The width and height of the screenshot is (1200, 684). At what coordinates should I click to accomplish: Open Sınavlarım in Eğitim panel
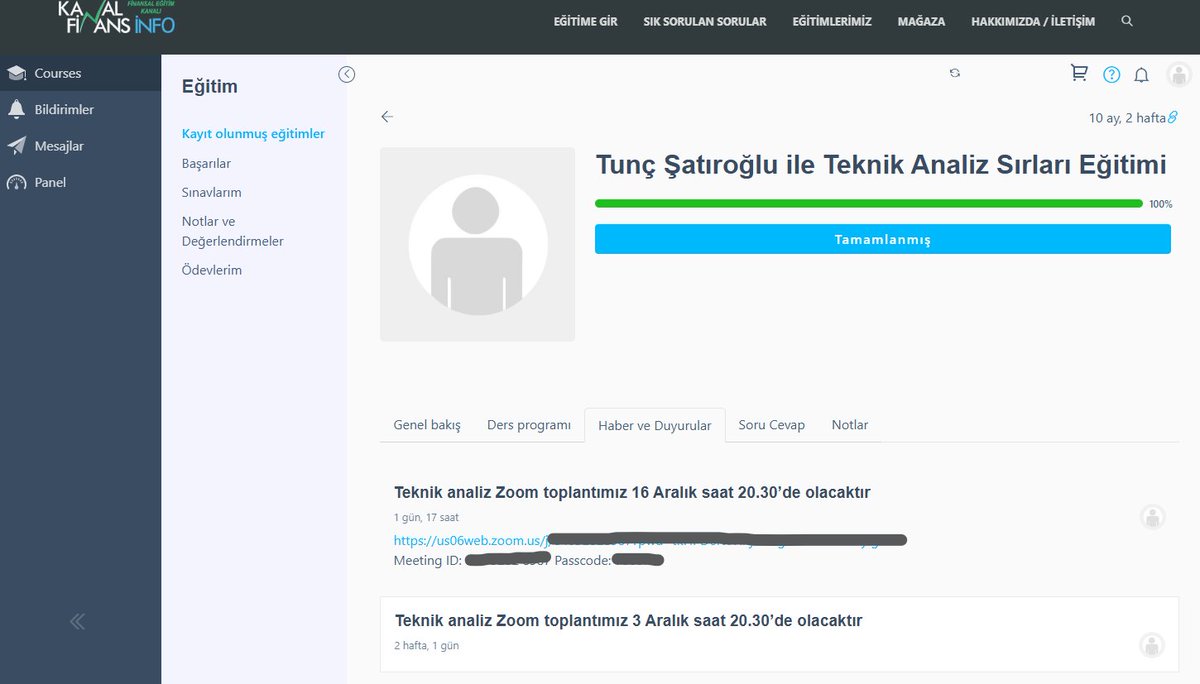tap(211, 192)
